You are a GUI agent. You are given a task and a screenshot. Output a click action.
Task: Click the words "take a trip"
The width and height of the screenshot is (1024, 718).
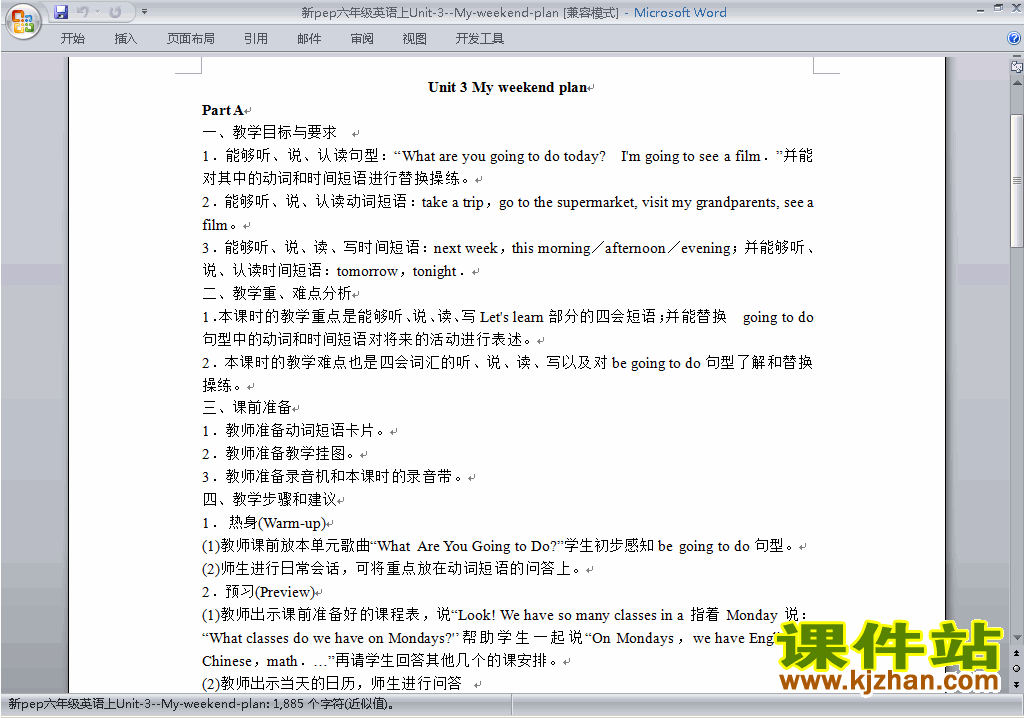(453, 203)
